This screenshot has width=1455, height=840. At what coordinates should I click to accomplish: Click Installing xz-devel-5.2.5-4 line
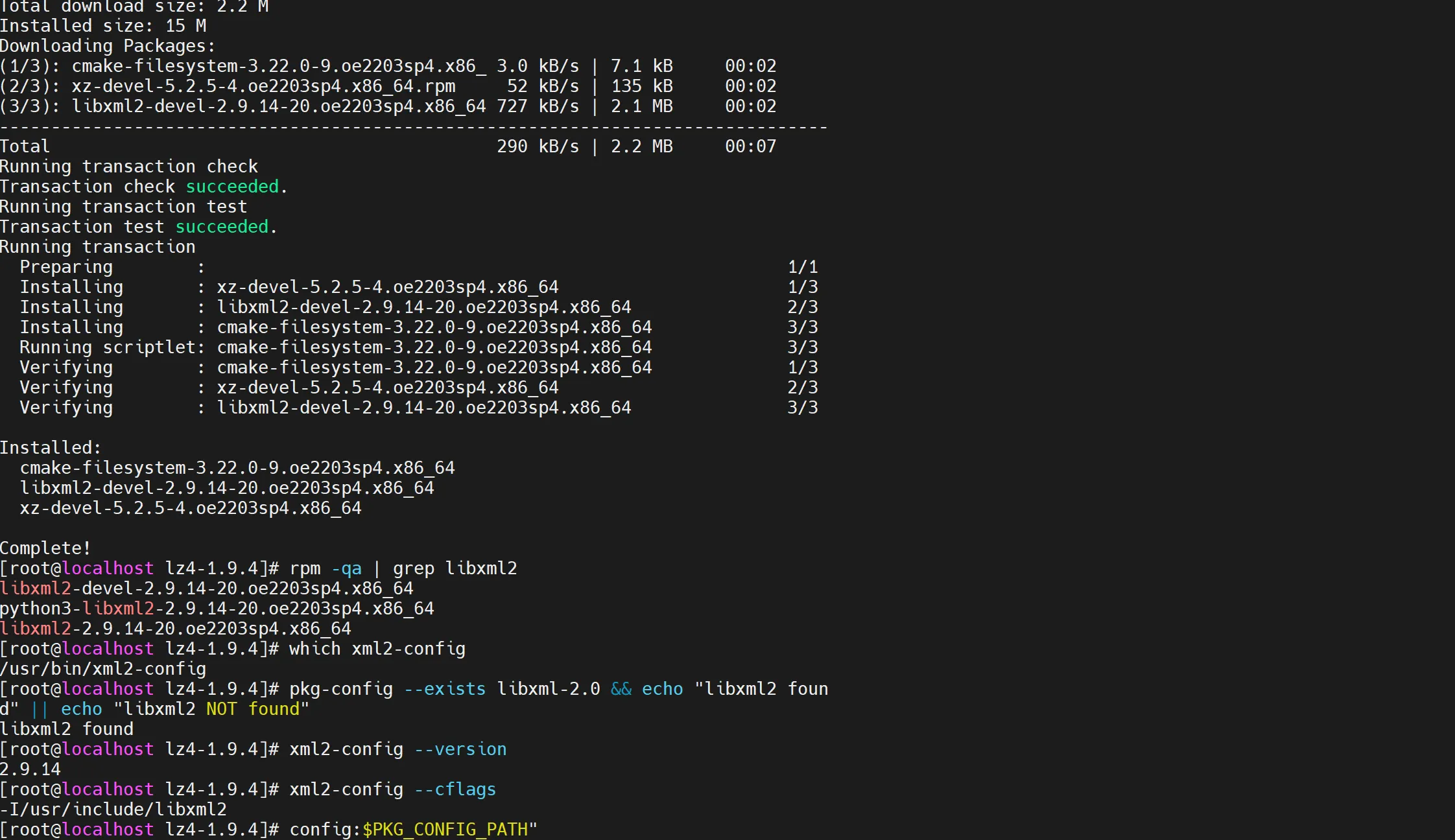click(419, 287)
